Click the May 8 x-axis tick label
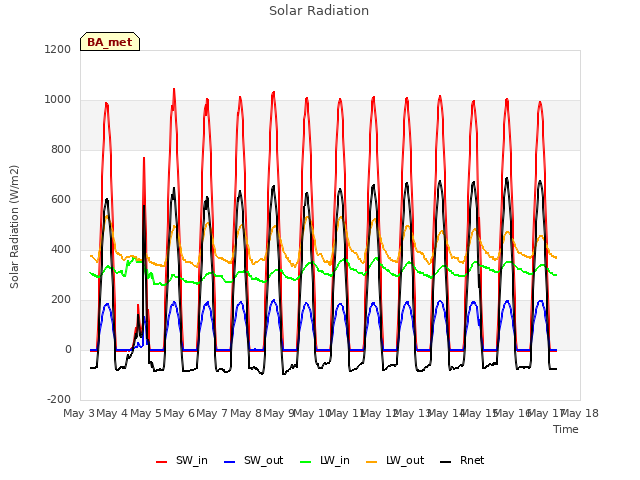 (246, 413)
